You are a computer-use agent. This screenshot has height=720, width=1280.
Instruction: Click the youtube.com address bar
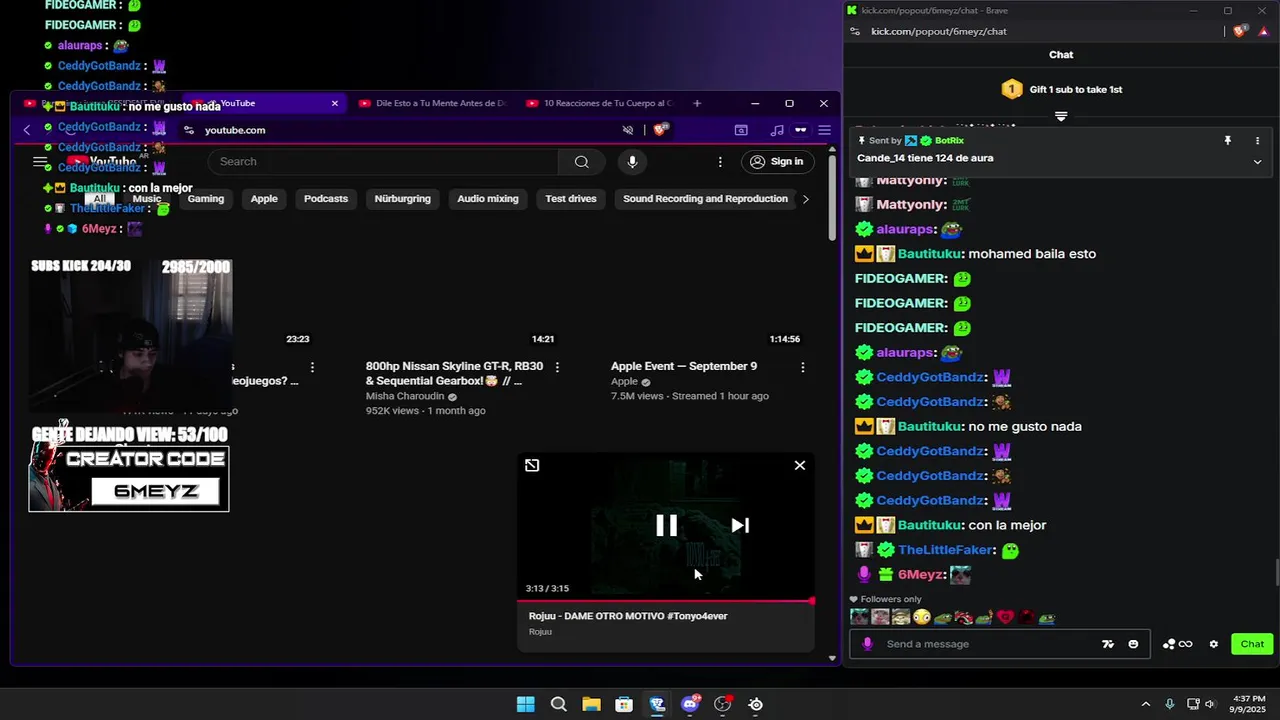[x=400, y=130]
